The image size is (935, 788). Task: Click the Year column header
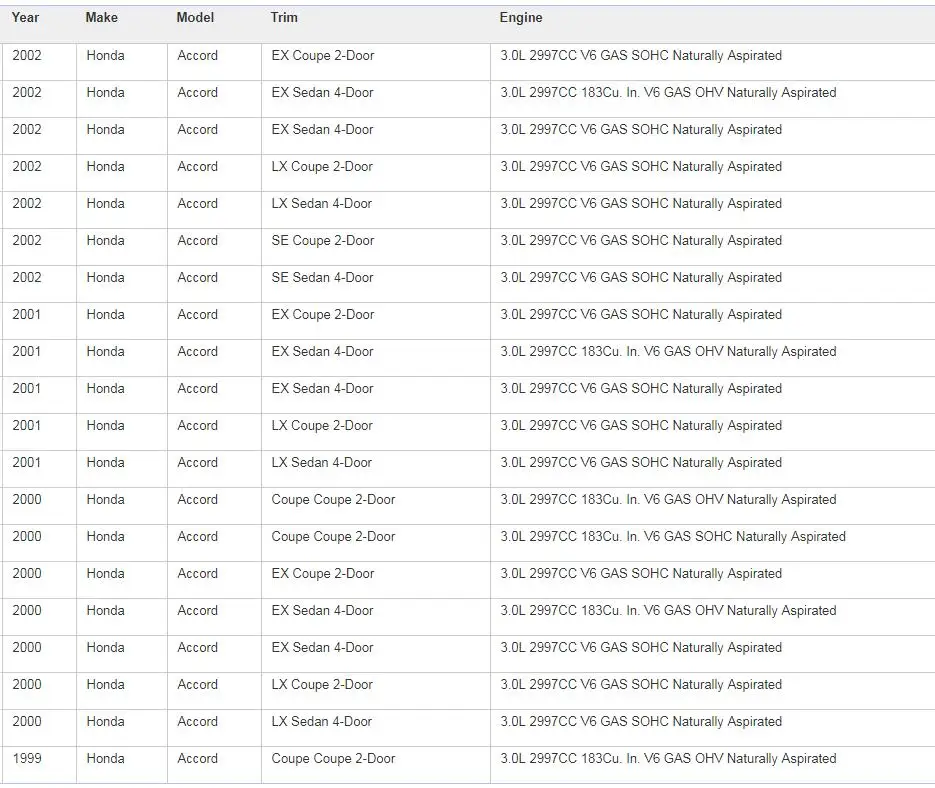(25, 17)
